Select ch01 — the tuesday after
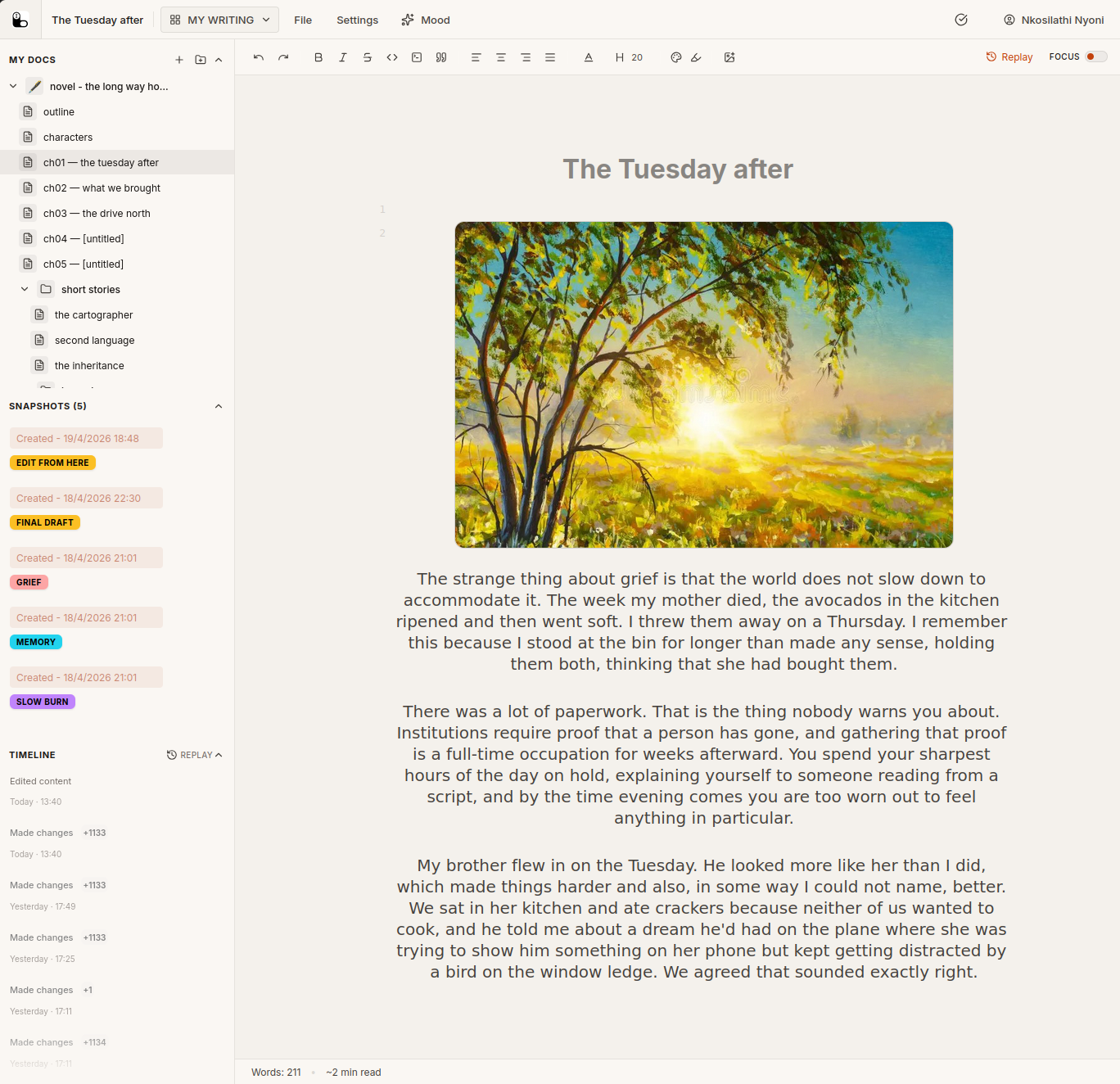 [117, 162]
